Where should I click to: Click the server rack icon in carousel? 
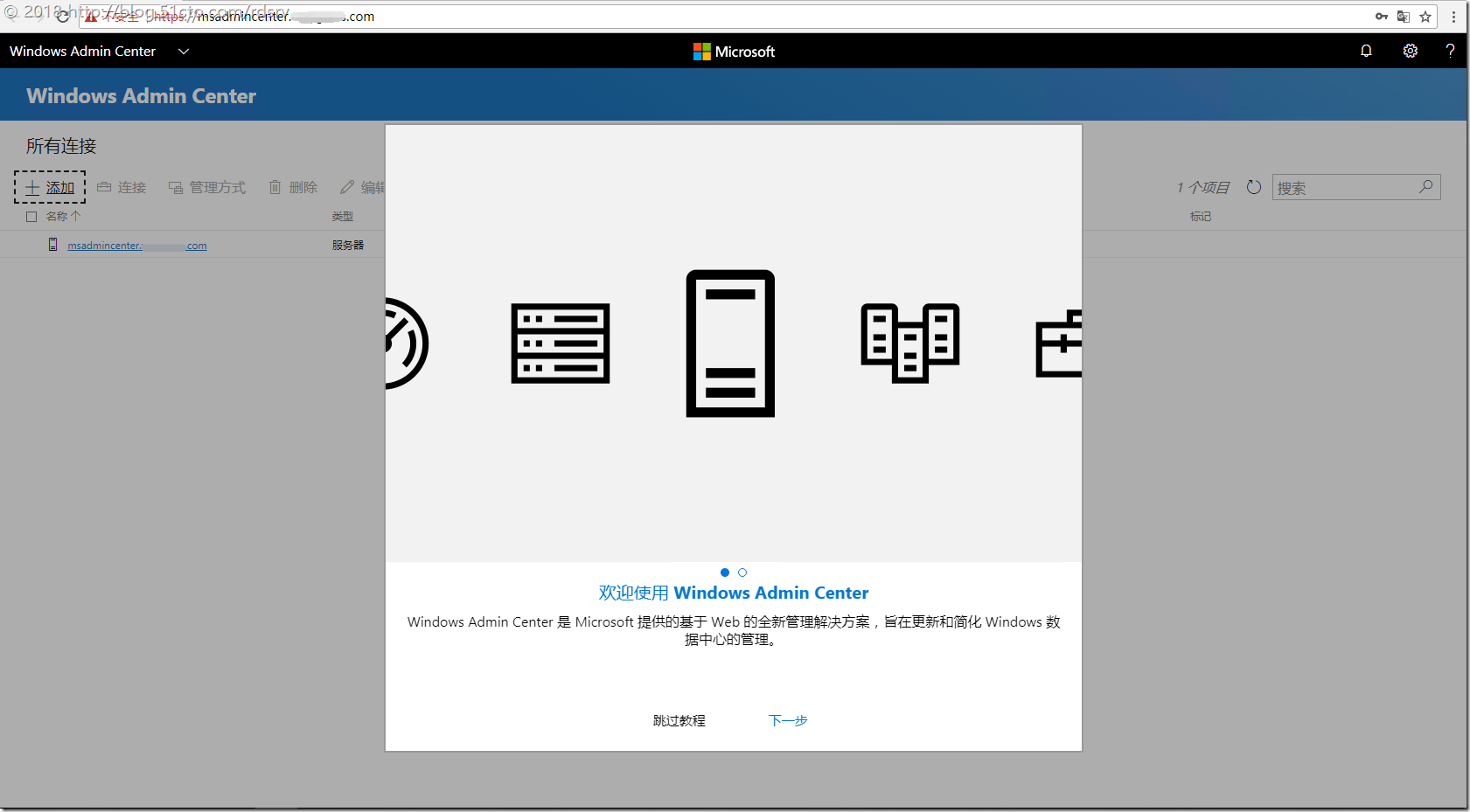(561, 344)
